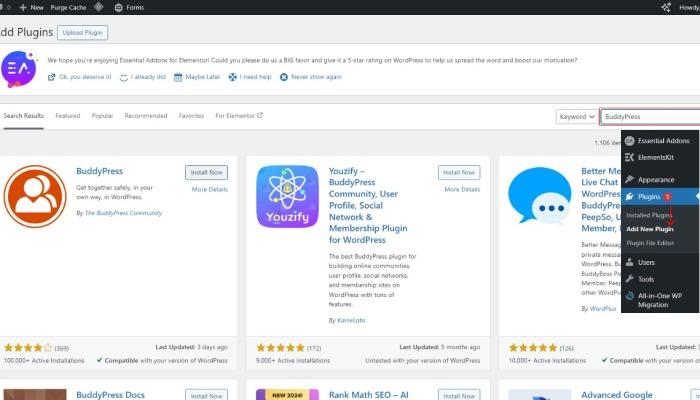This screenshot has width=700, height=400.
Task: Open the BuddyPress plugin title link
Action: pos(100,171)
